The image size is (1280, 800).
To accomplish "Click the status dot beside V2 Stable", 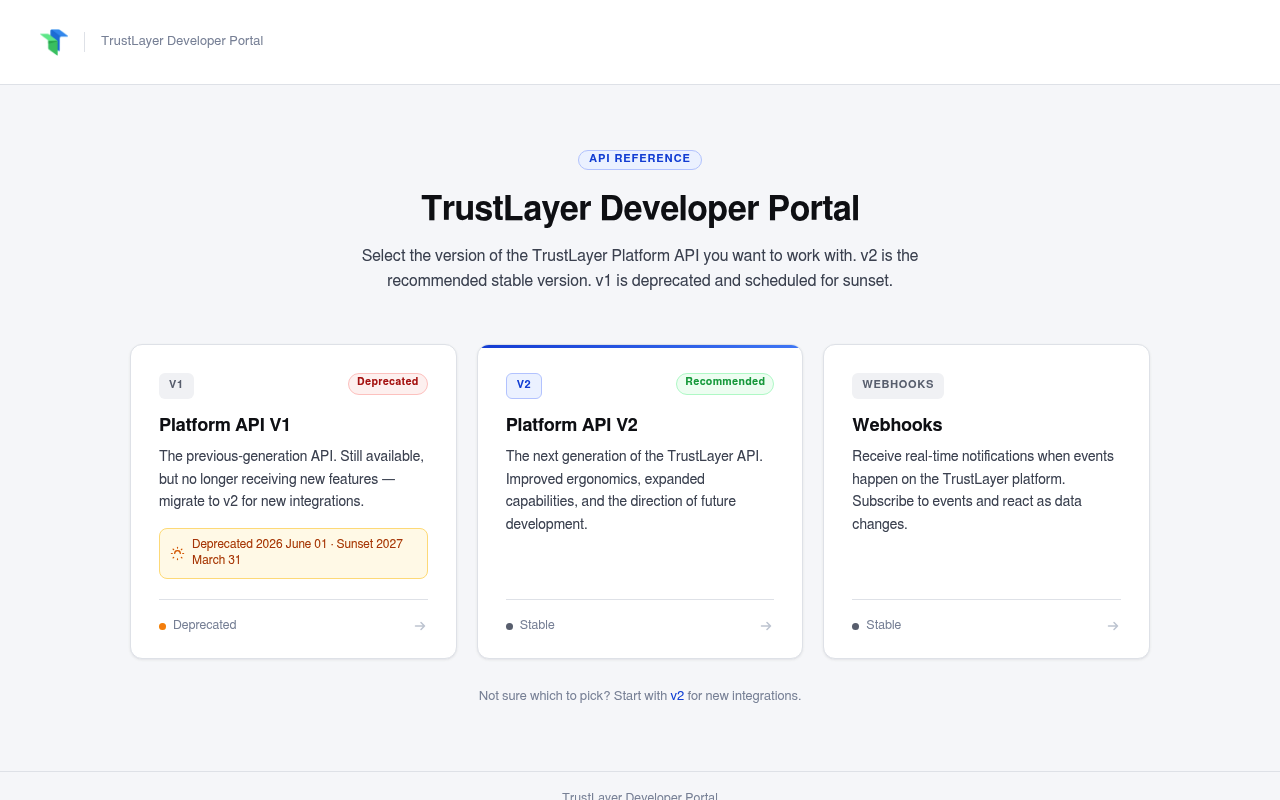I will [x=509, y=626].
